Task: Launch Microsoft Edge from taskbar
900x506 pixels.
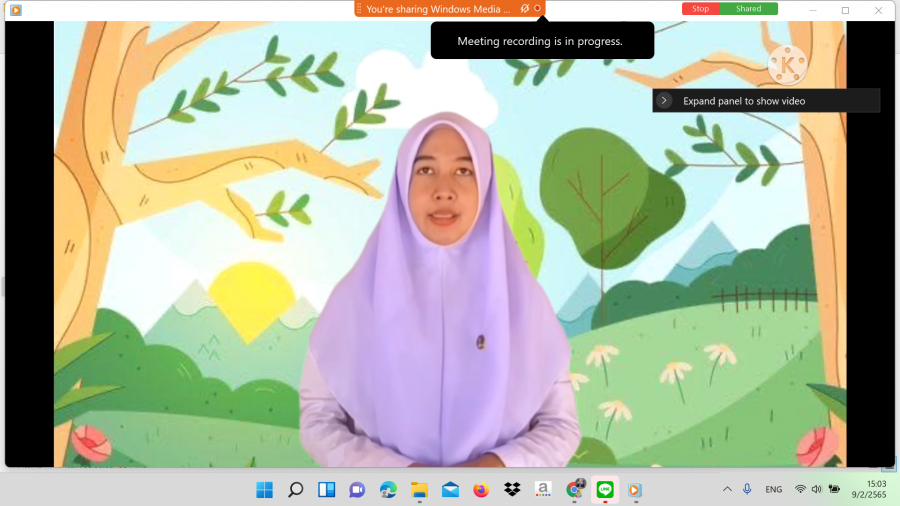Action: tap(388, 490)
